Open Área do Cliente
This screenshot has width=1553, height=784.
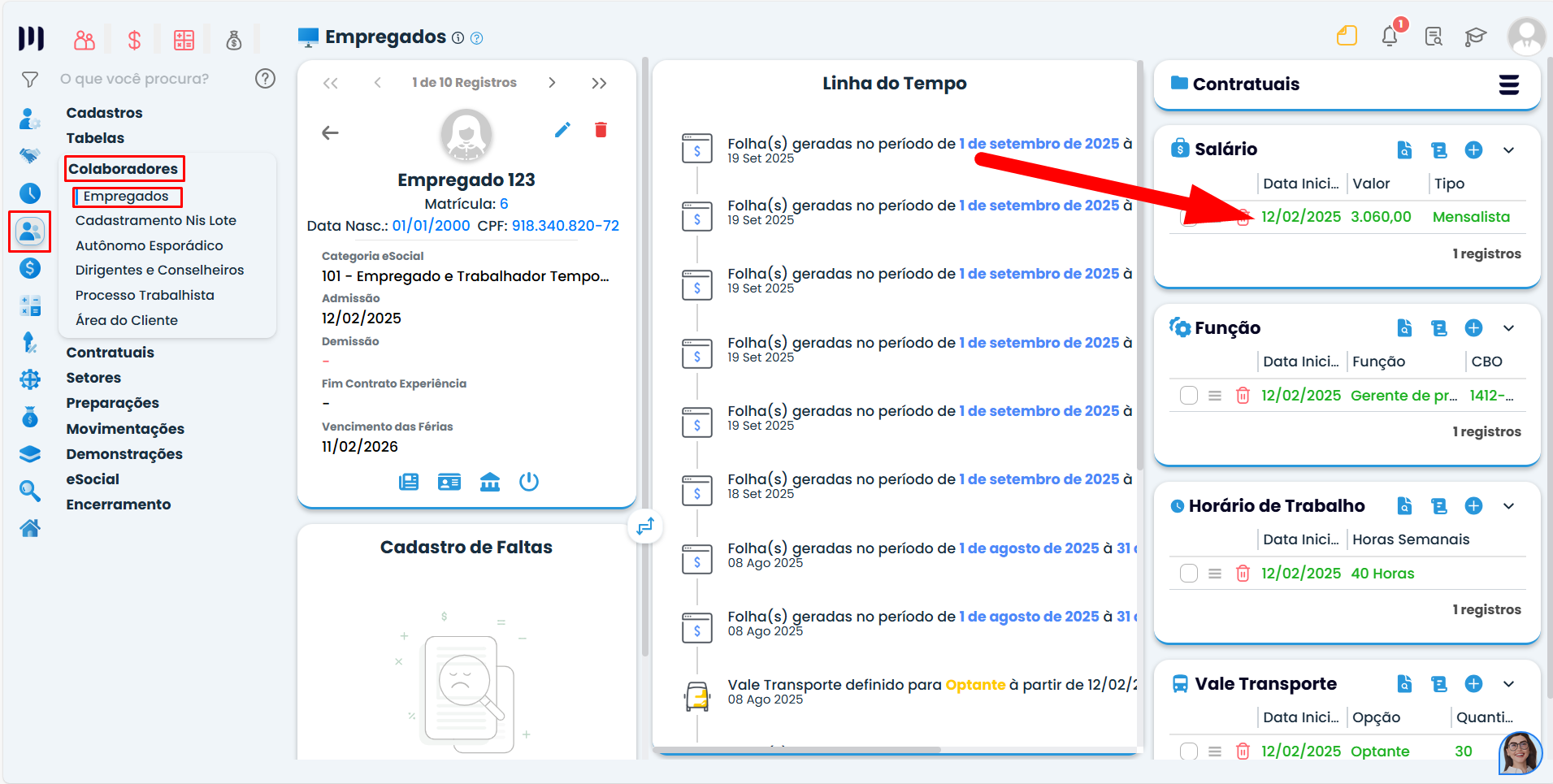[127, 320]
